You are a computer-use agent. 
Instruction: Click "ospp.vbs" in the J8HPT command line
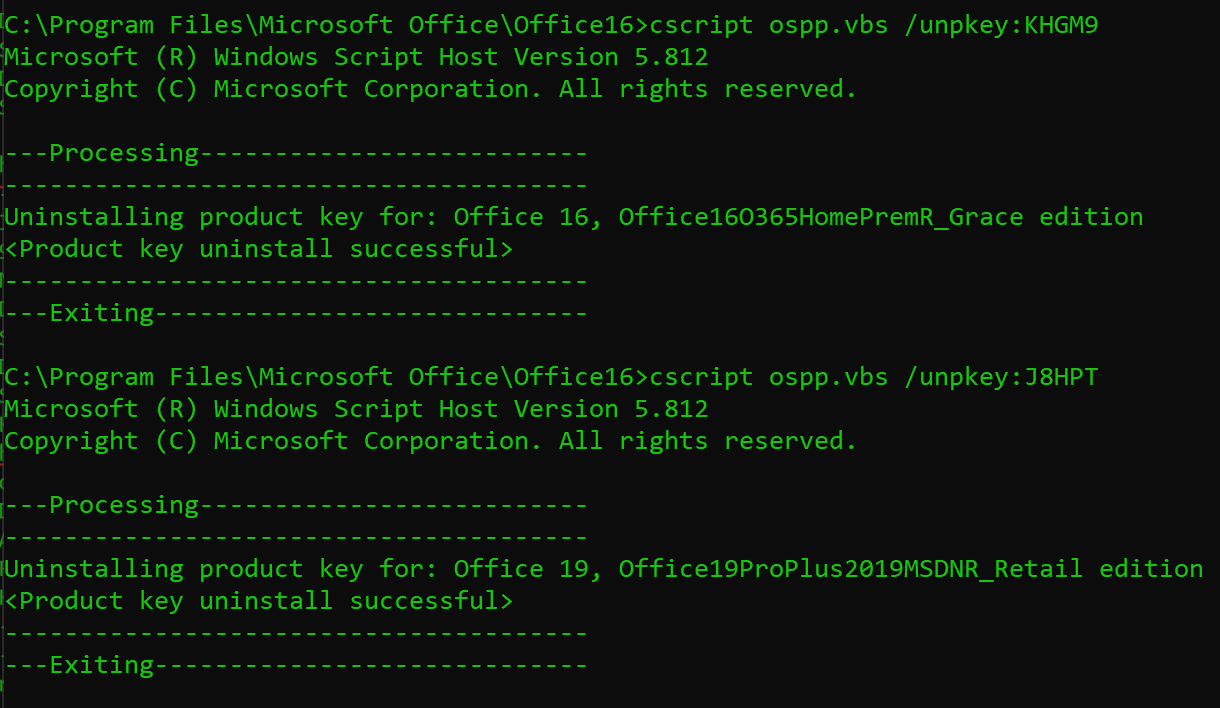(x=828, y=377)
